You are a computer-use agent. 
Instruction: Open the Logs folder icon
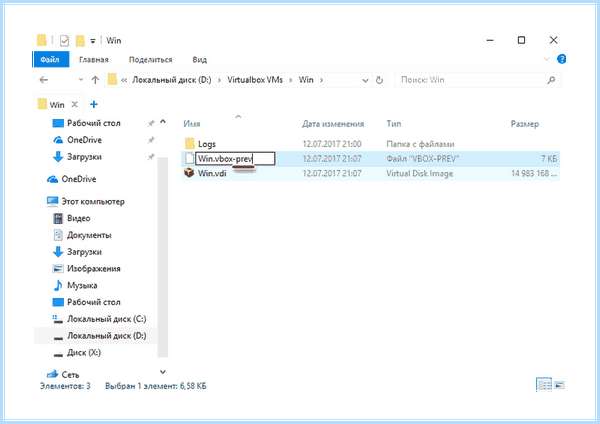(190, 144)
